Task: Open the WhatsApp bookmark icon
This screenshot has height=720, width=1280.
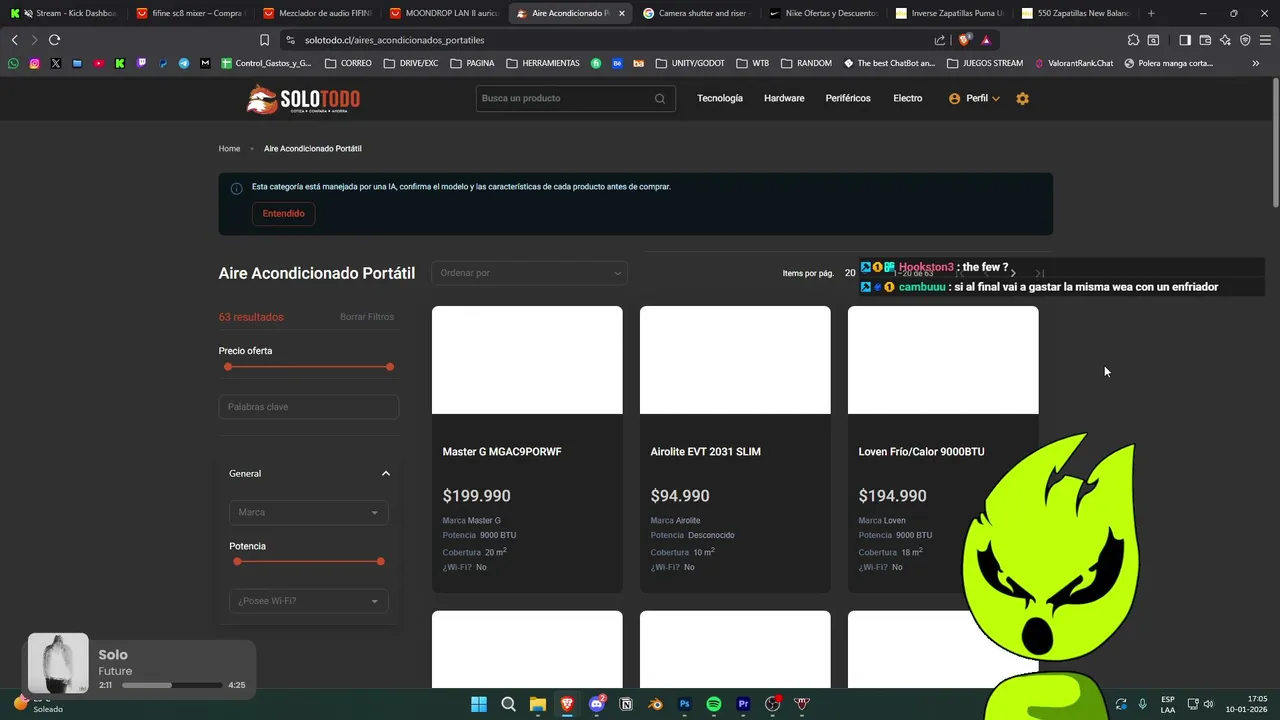Action: pos(13,63)
